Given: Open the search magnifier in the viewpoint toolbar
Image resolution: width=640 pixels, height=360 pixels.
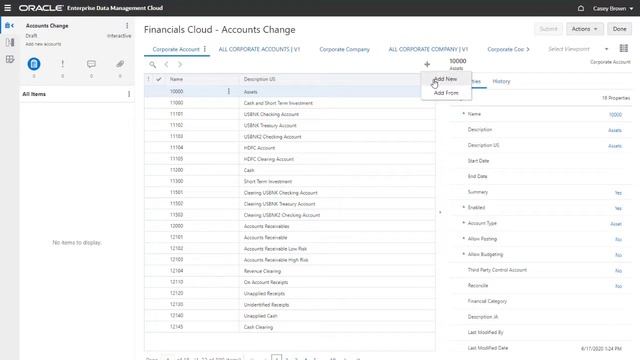Looking at the screenshot, I should point(152,64).
